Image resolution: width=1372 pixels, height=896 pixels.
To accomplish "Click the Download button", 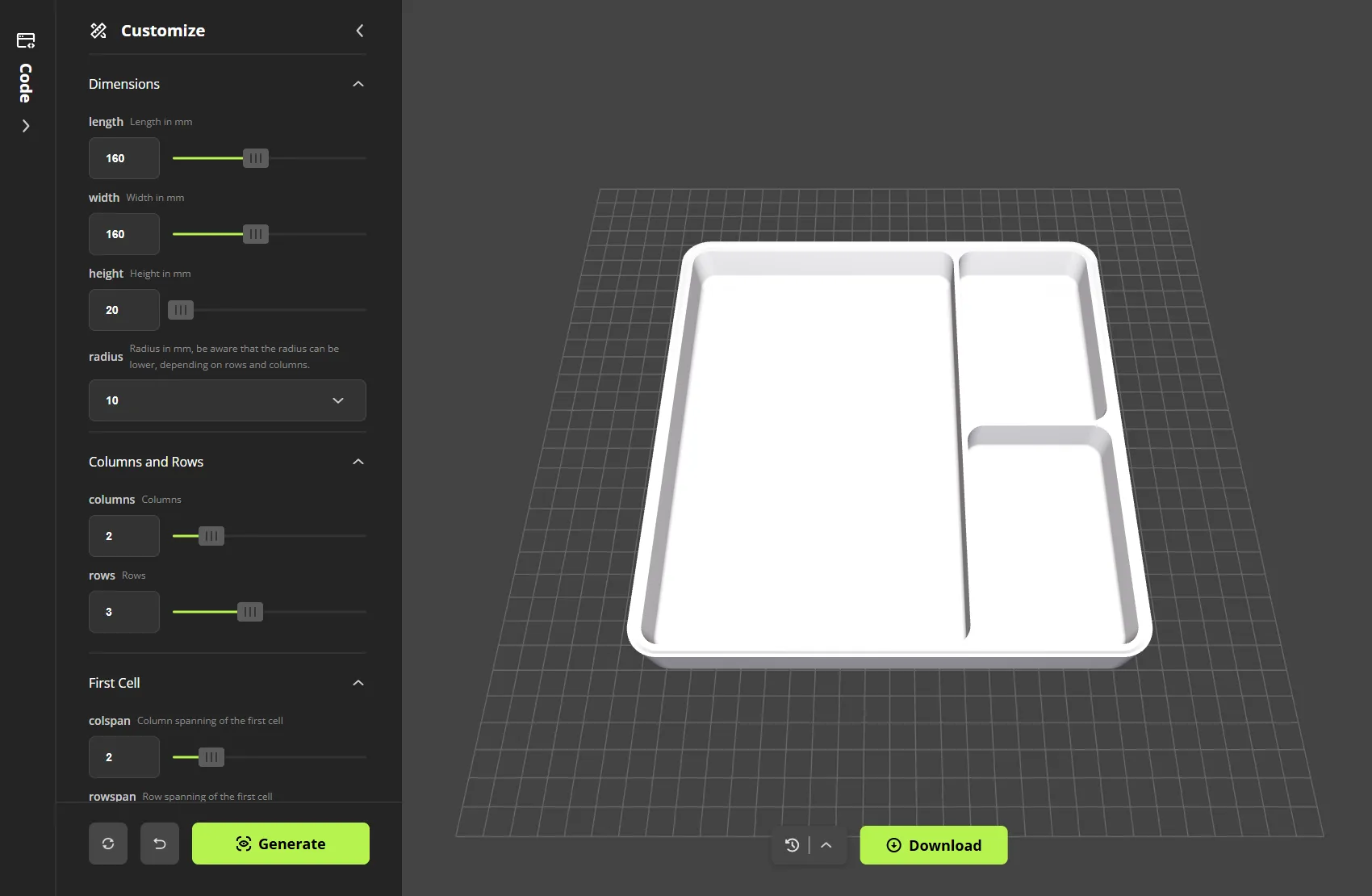I will (x=933, y=845).
